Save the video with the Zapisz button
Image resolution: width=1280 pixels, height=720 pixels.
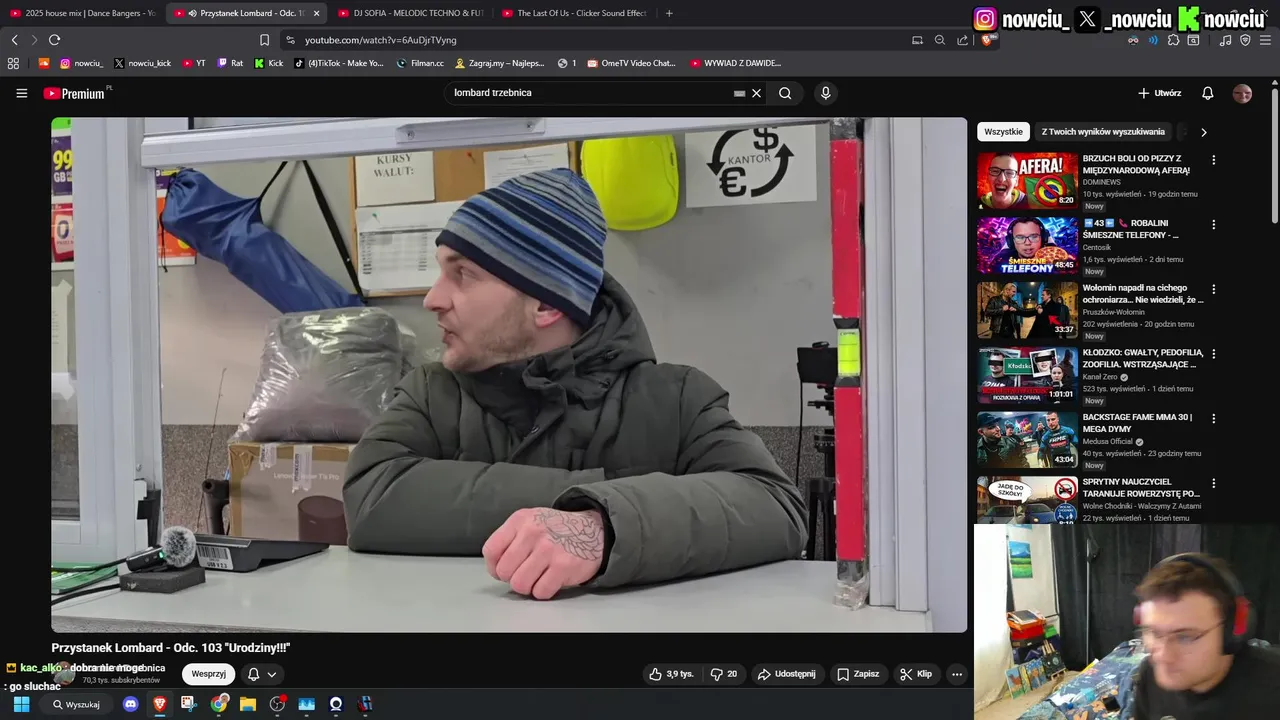click(x=858, y=674)
